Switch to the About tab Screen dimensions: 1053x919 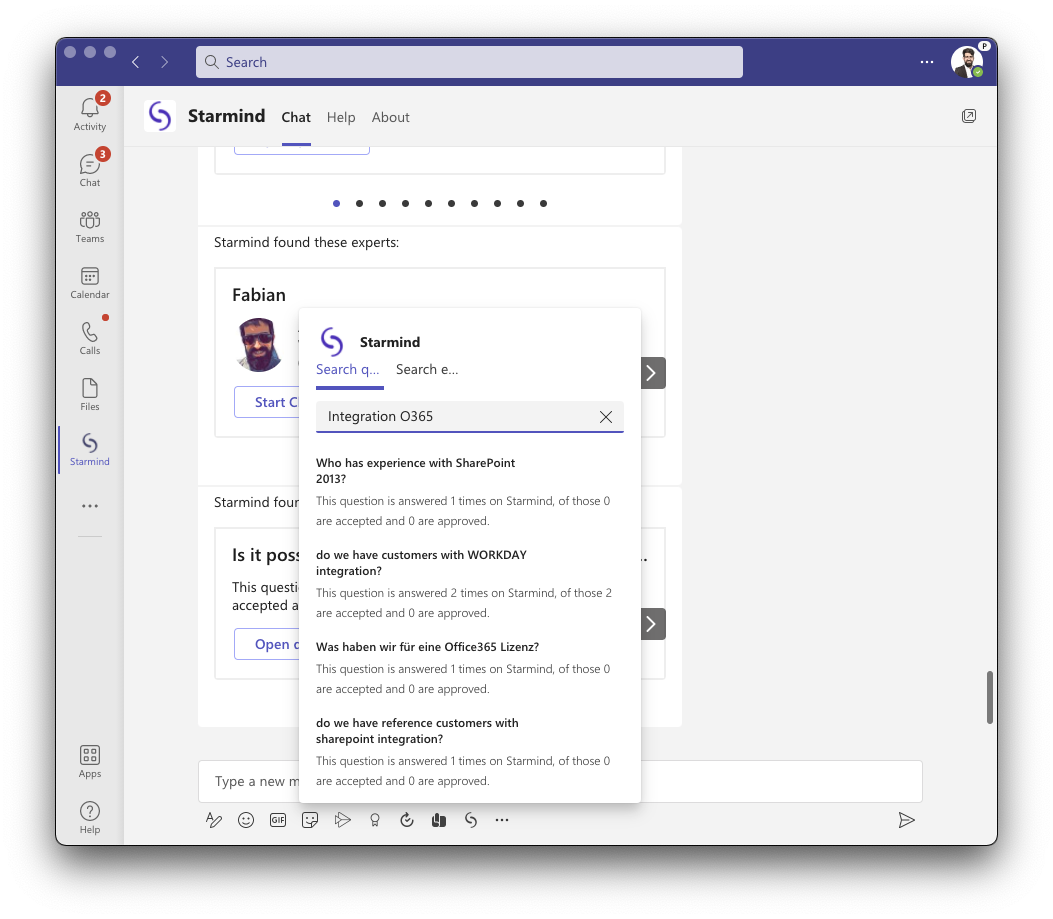[390, 118]
